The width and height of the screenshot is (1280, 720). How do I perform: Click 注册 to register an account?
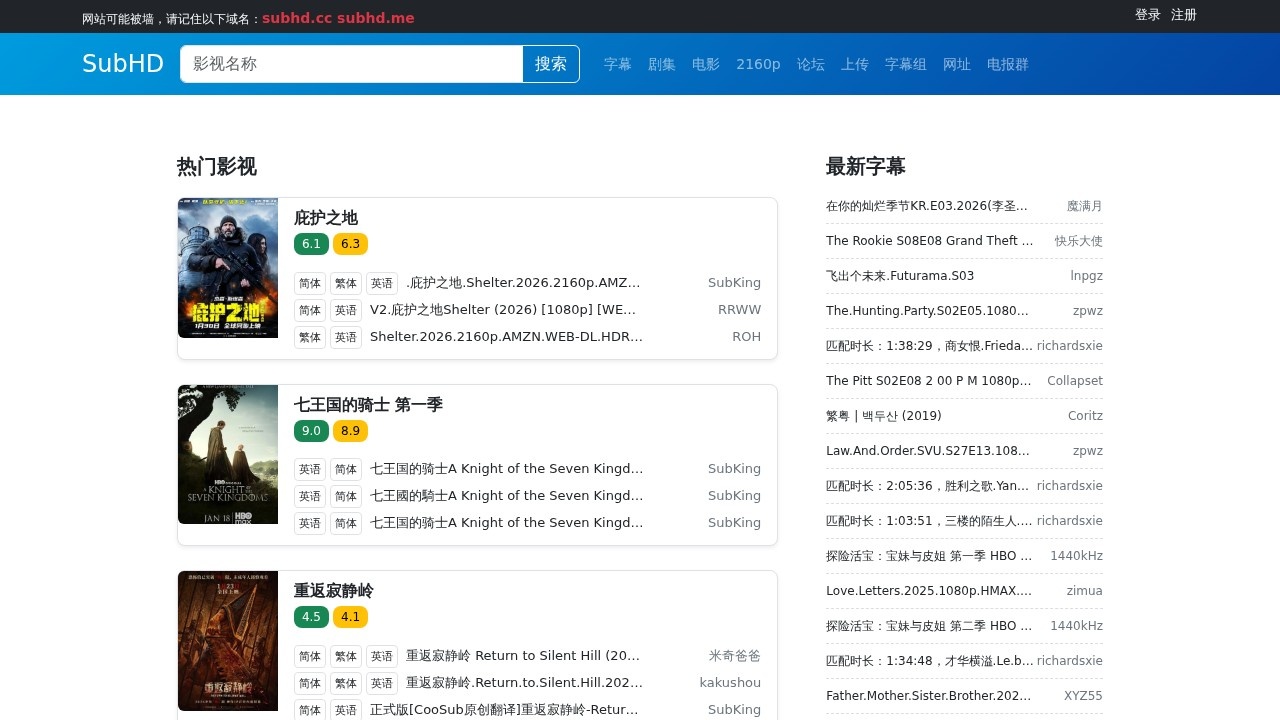point(1183,15)
